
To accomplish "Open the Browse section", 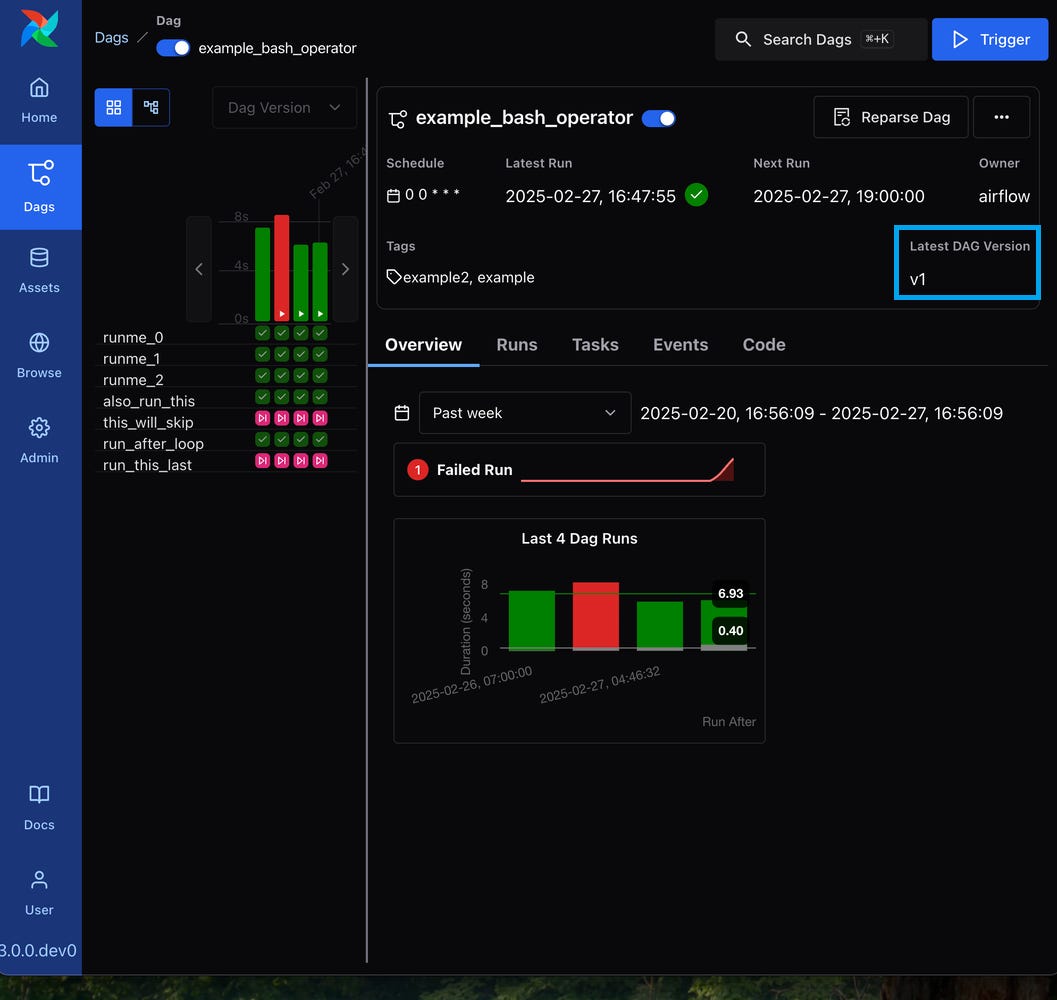I will pos(39,357).
